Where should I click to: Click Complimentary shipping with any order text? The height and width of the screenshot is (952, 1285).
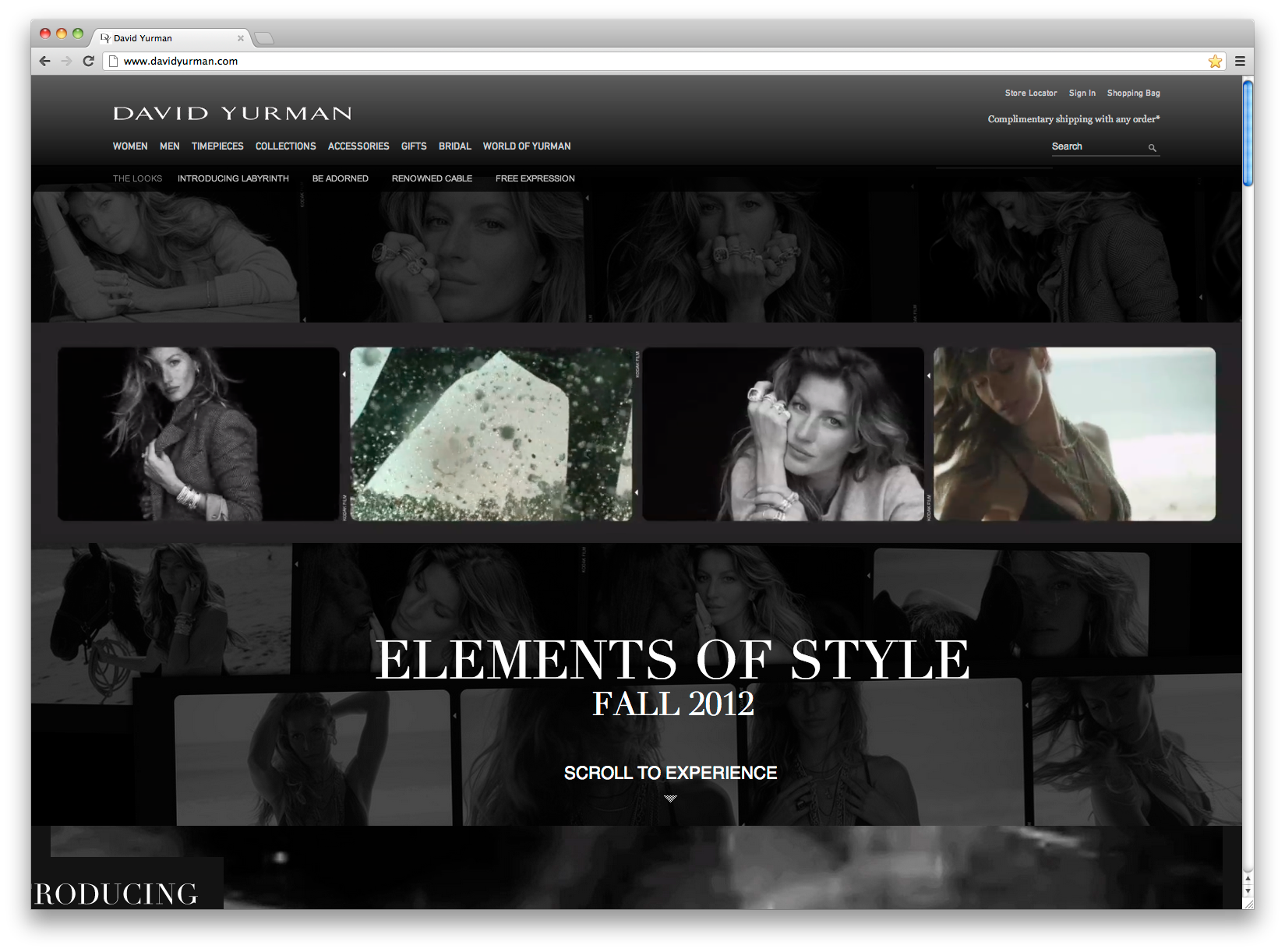click(x=1074, y=119)
